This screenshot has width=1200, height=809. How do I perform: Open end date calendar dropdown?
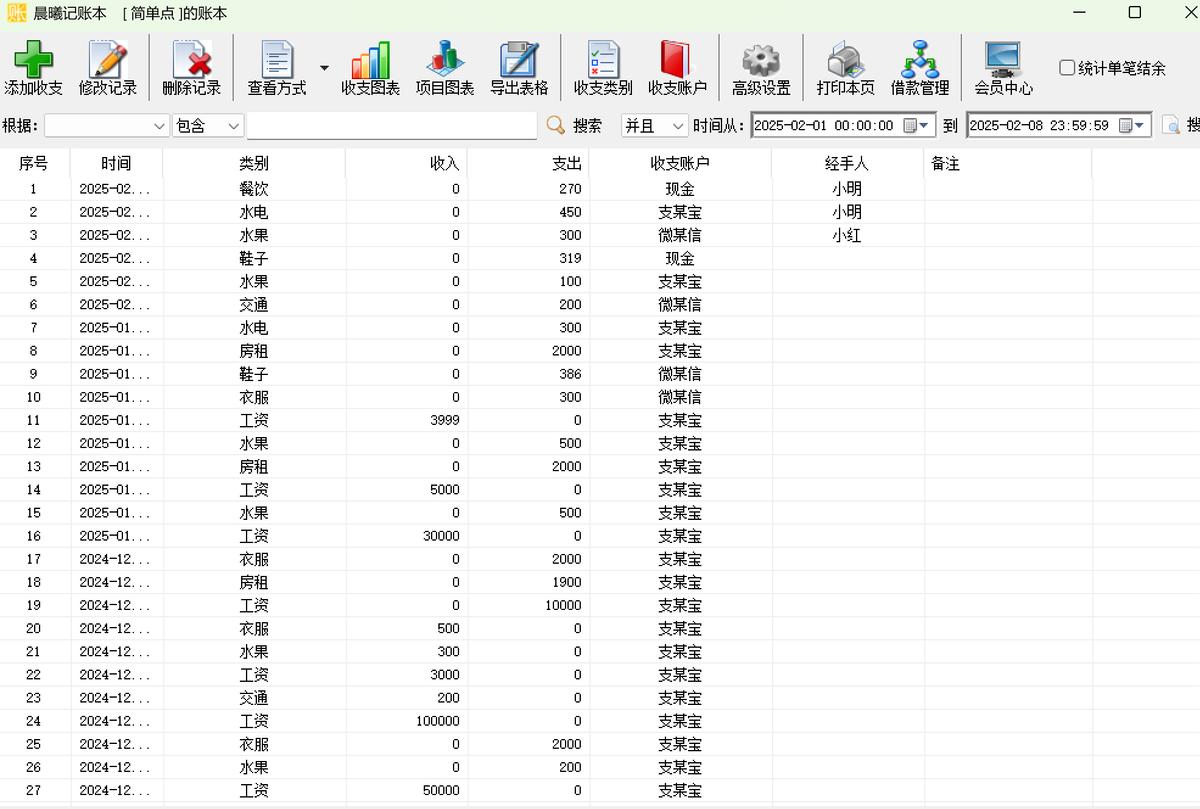click(x=1133, y=126)
